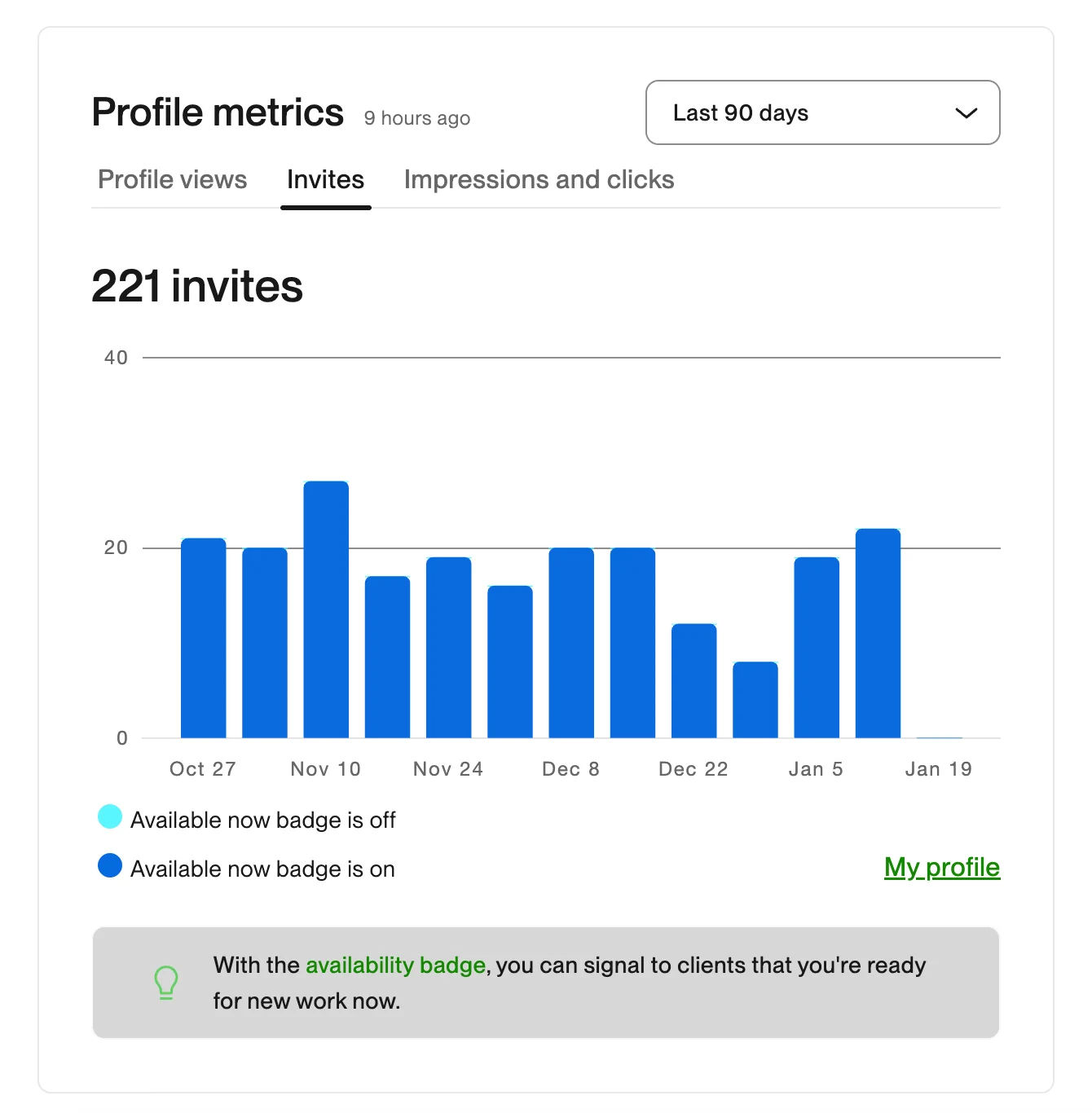1092x1113 pixels.
Task: Click the lightbulb tip icon
Action: (166, 982)
